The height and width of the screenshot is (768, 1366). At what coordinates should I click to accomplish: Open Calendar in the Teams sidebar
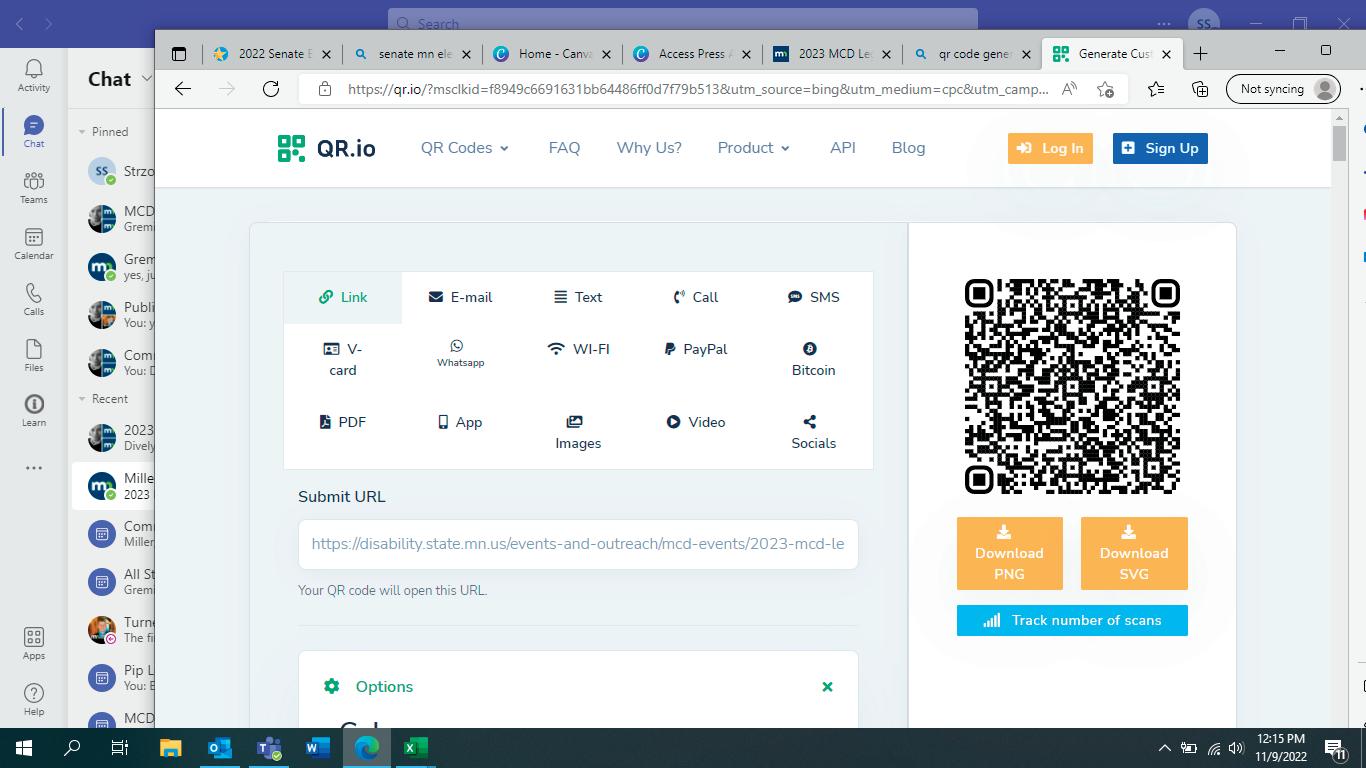[34, 243]
